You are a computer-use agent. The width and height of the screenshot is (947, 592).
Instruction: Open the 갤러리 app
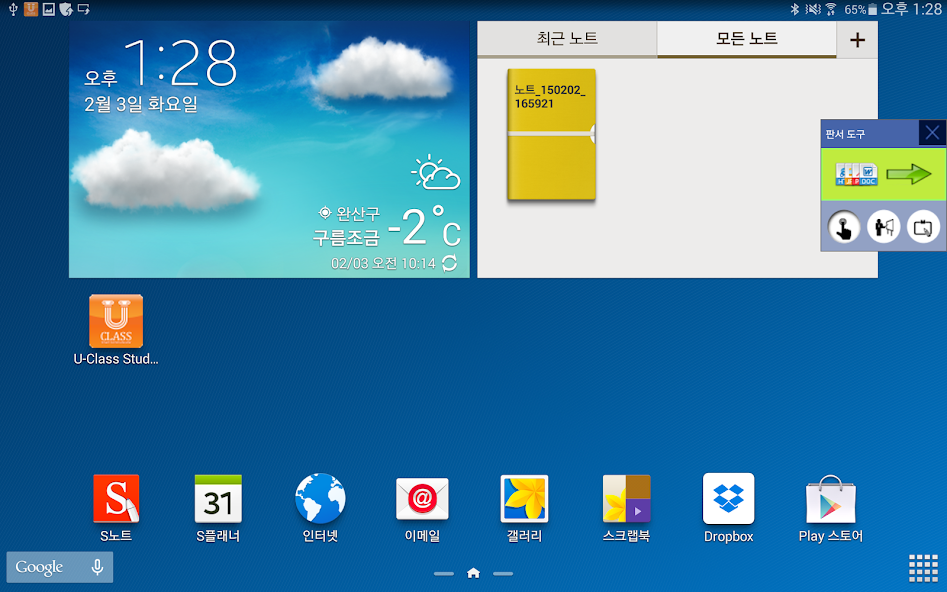pos(524,499)
